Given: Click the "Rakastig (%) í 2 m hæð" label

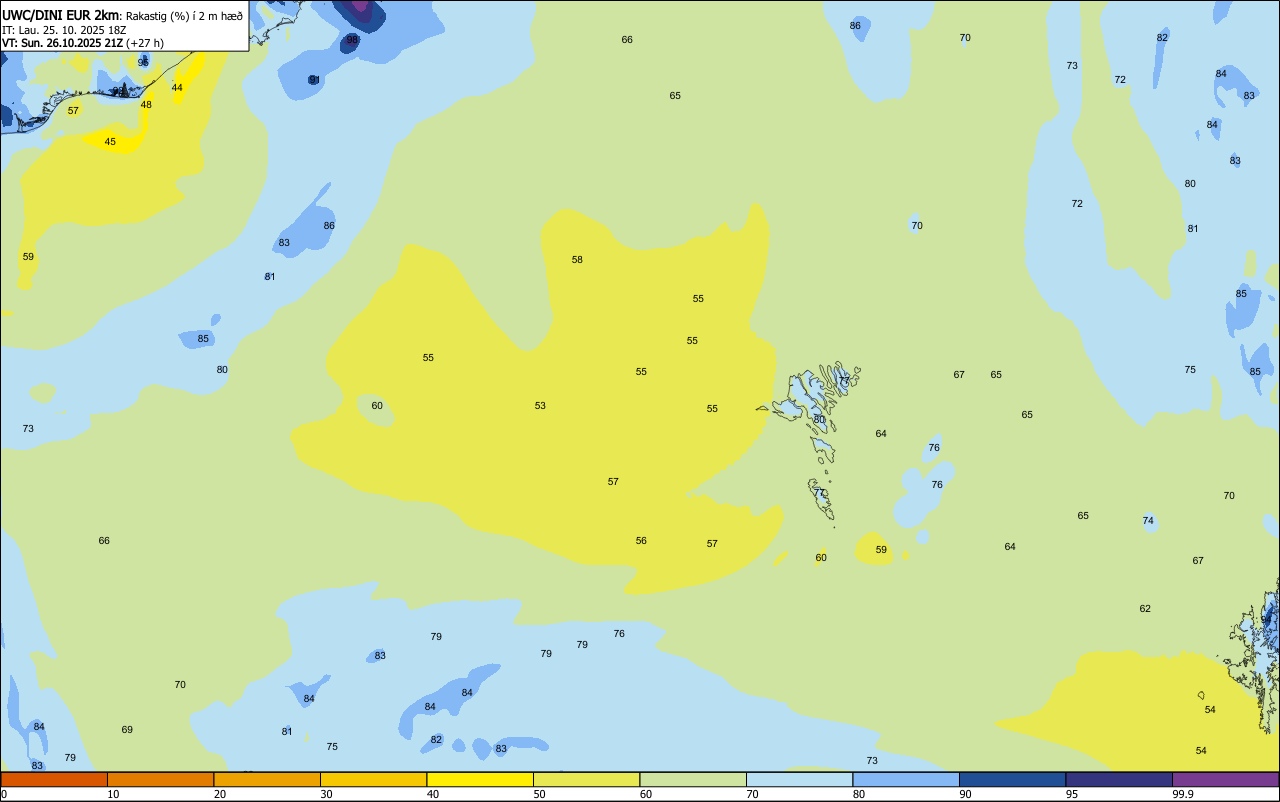Looking at the screenshot, I should click(x=184, y=16).
